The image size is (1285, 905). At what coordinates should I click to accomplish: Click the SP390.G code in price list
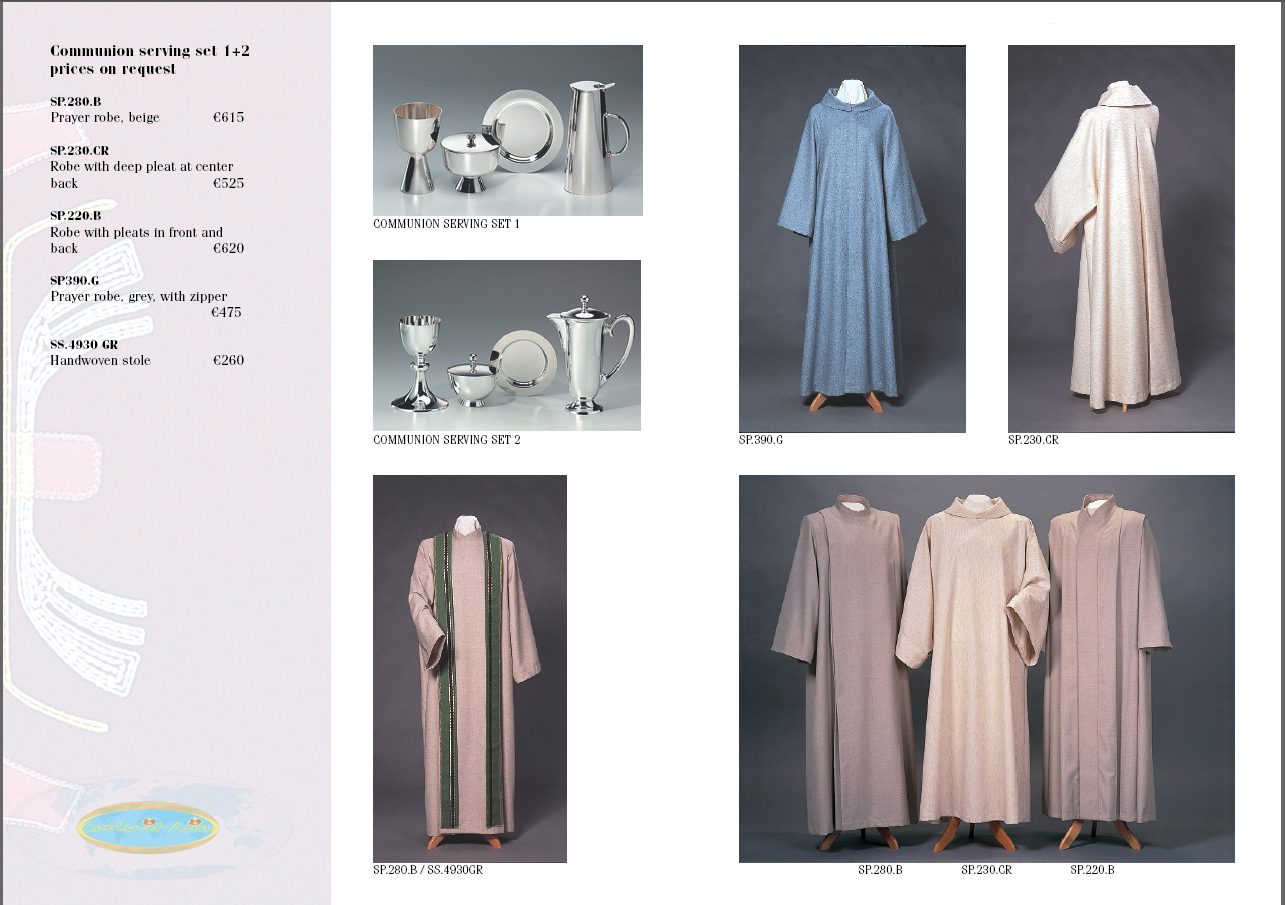coord(75,280)
